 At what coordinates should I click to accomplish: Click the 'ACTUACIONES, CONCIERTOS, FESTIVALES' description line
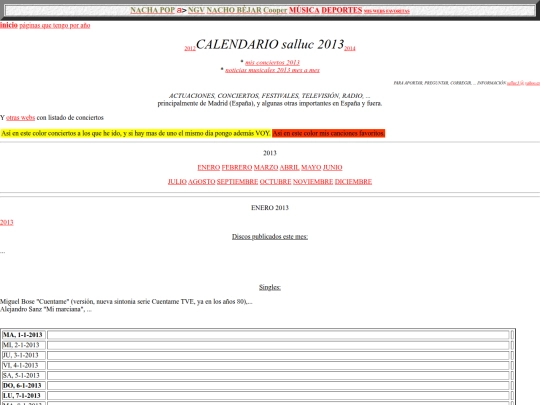click(269, 96)
